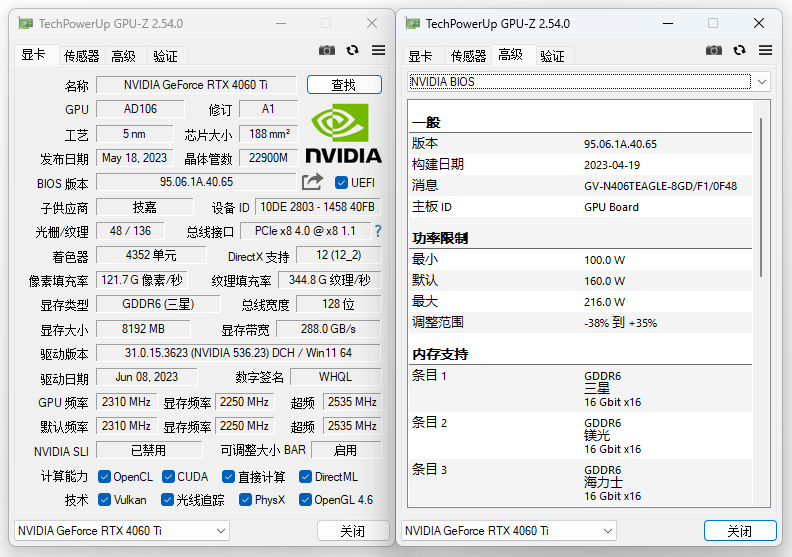Click the 条目 1 memory entry
The height and width of the screenshot is (557, 792).
[x=580, y=389]
